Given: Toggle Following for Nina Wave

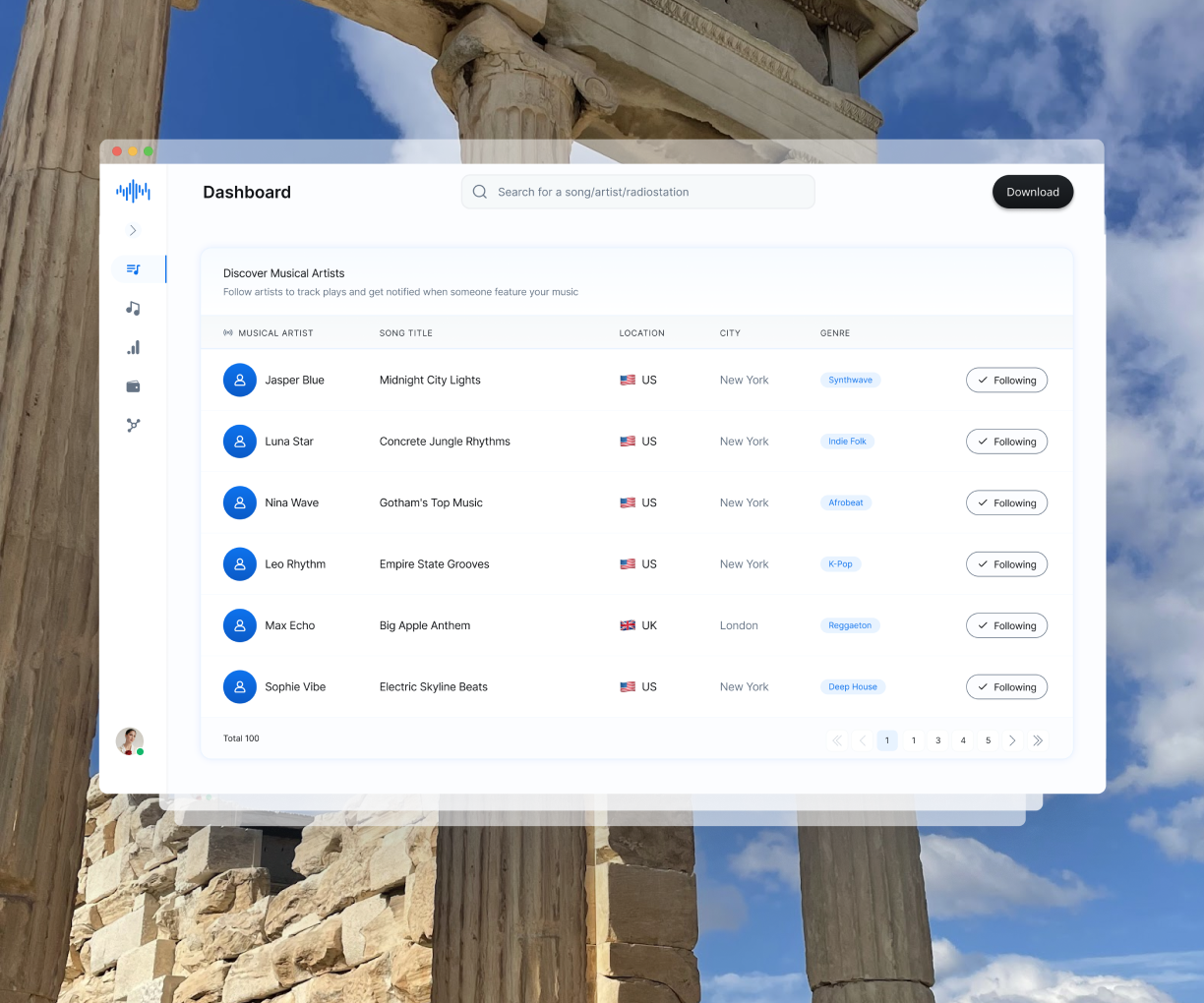Looking at the screenshot, I should point(1006,503).
